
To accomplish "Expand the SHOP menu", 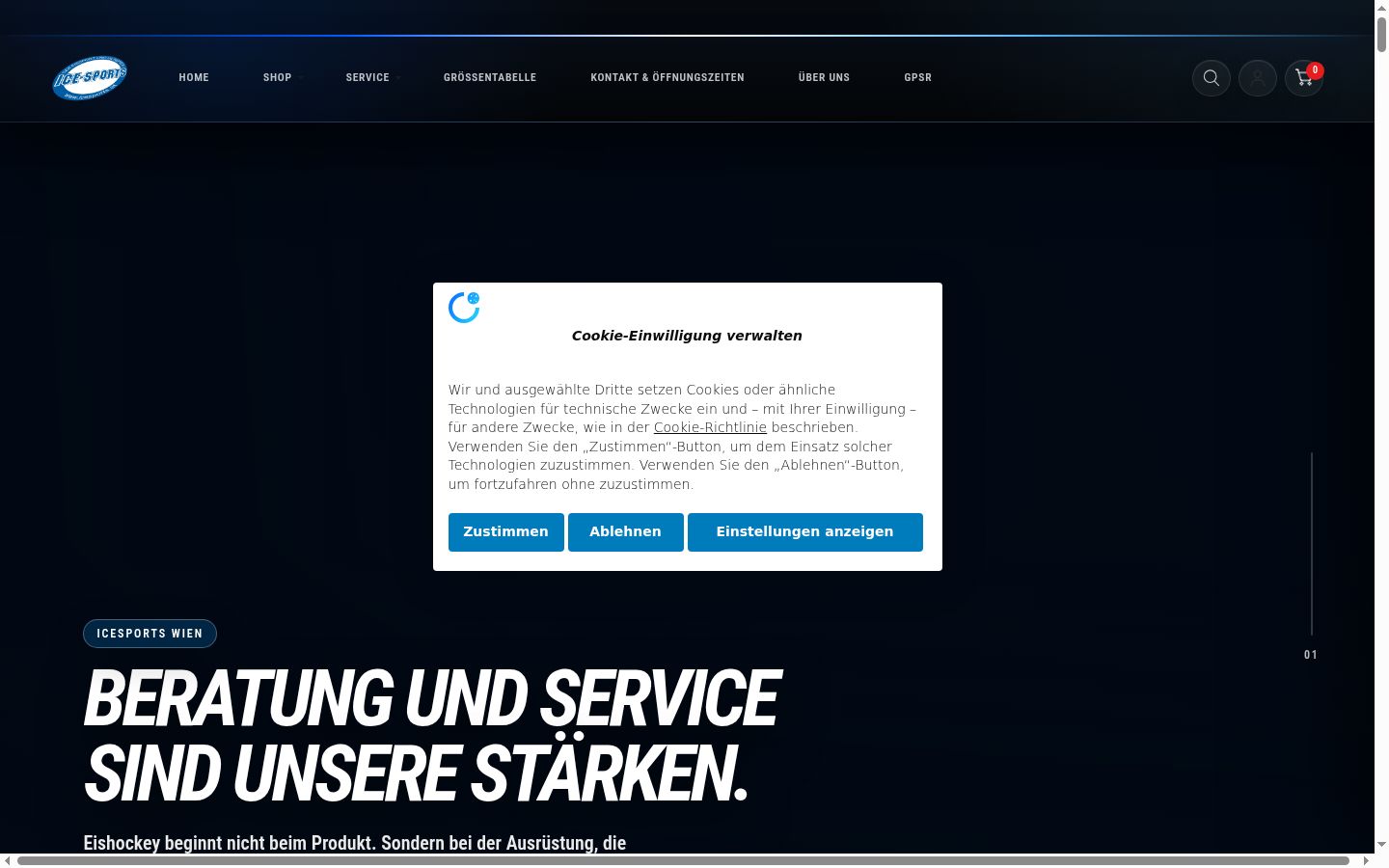I will pyautogui.click(x=278, y=77).
